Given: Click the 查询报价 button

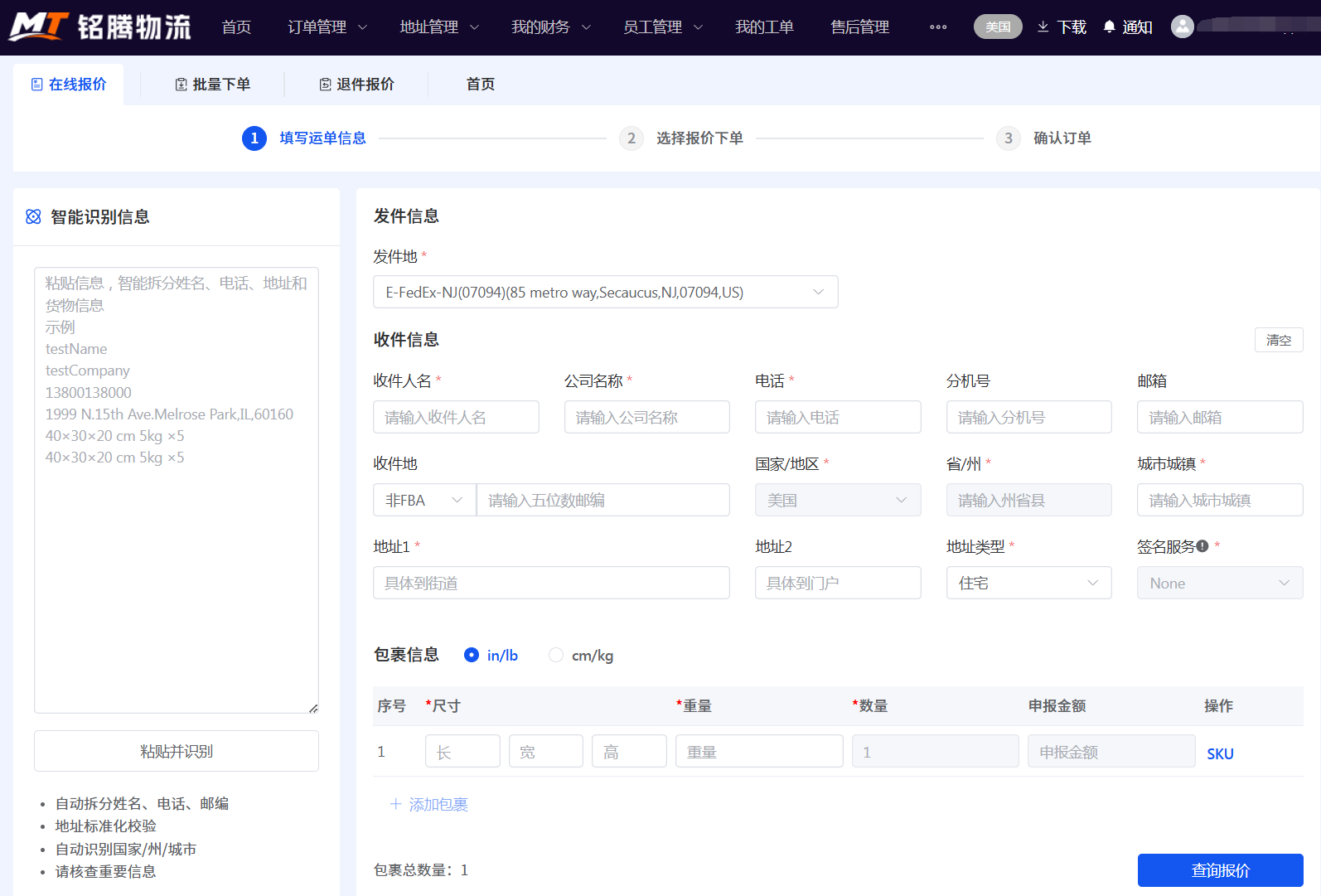Looking at the screenshot, I should (1220, 870).
